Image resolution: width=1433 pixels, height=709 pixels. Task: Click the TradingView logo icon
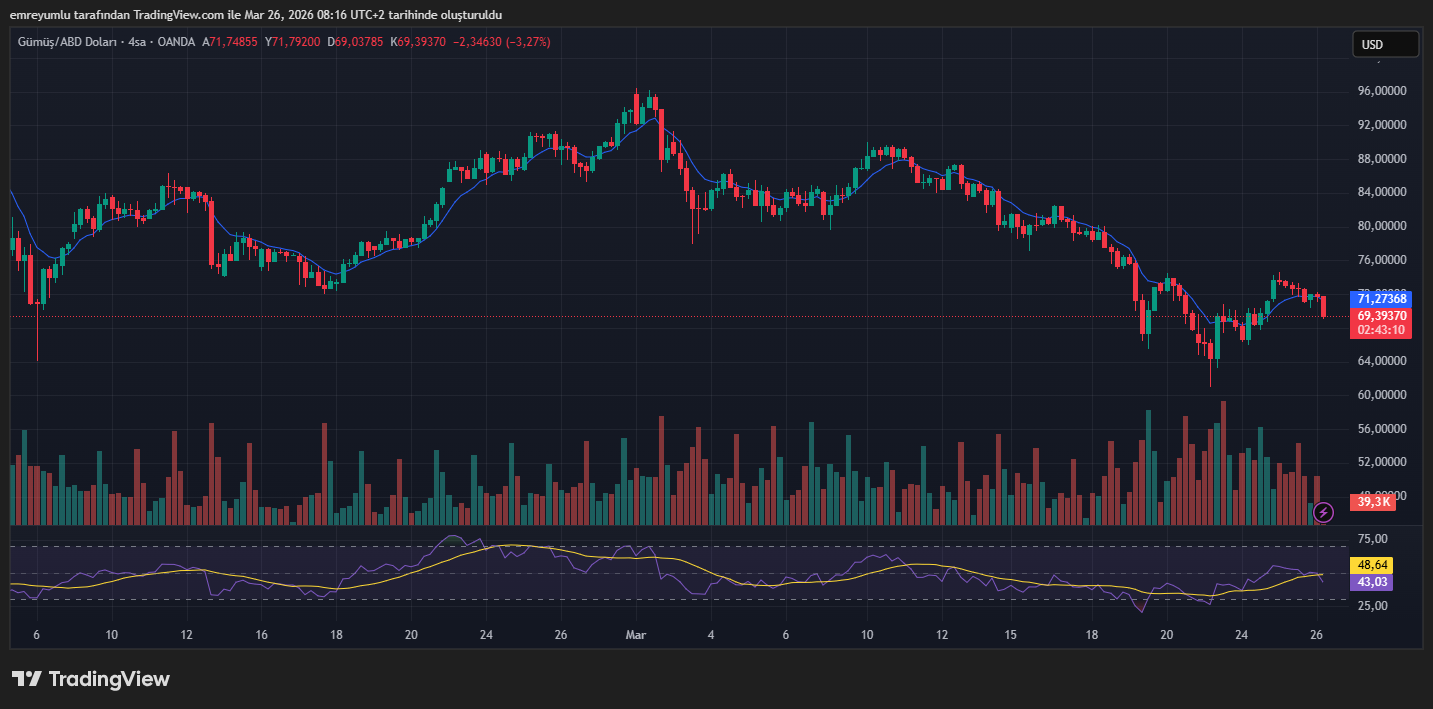[x=26, y=679]
